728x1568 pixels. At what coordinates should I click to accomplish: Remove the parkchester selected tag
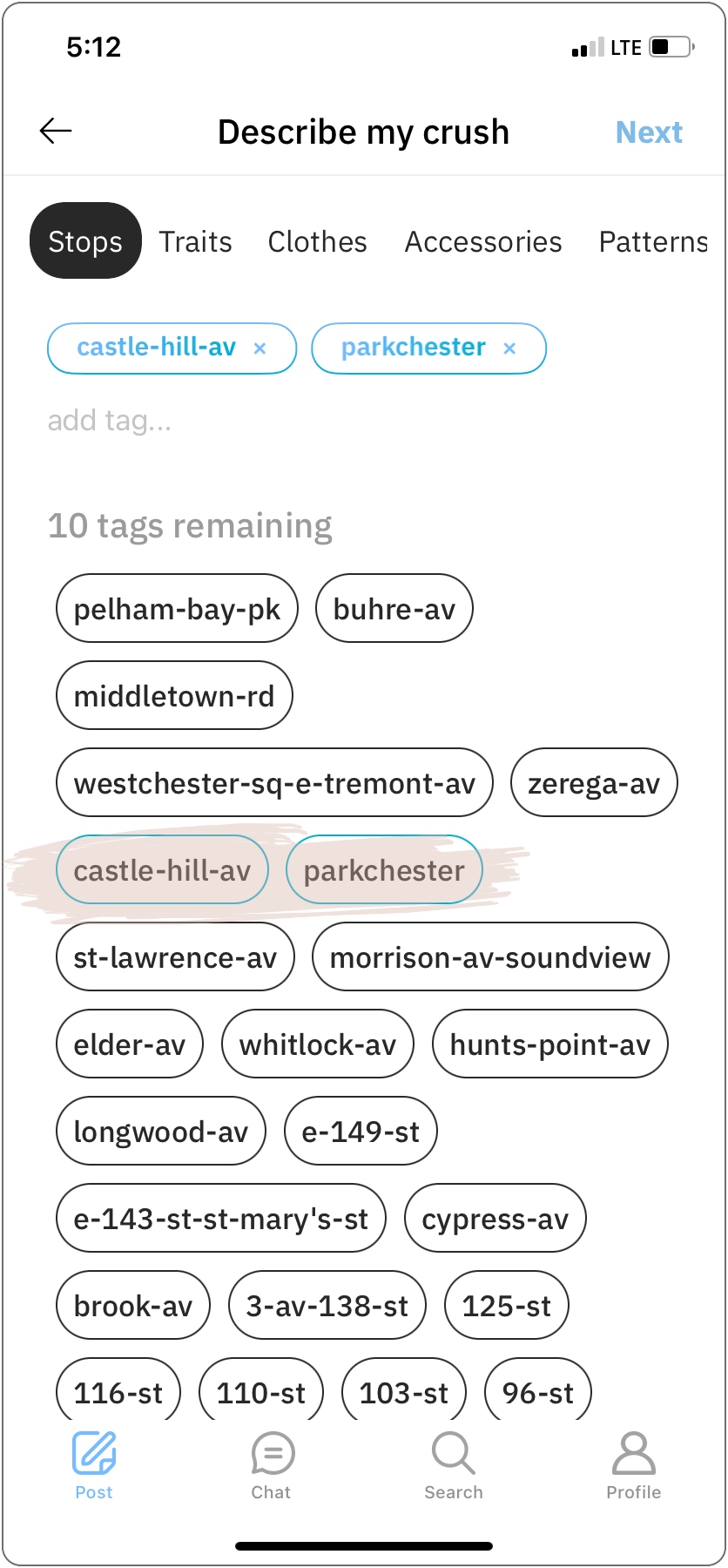click(509, 348)
